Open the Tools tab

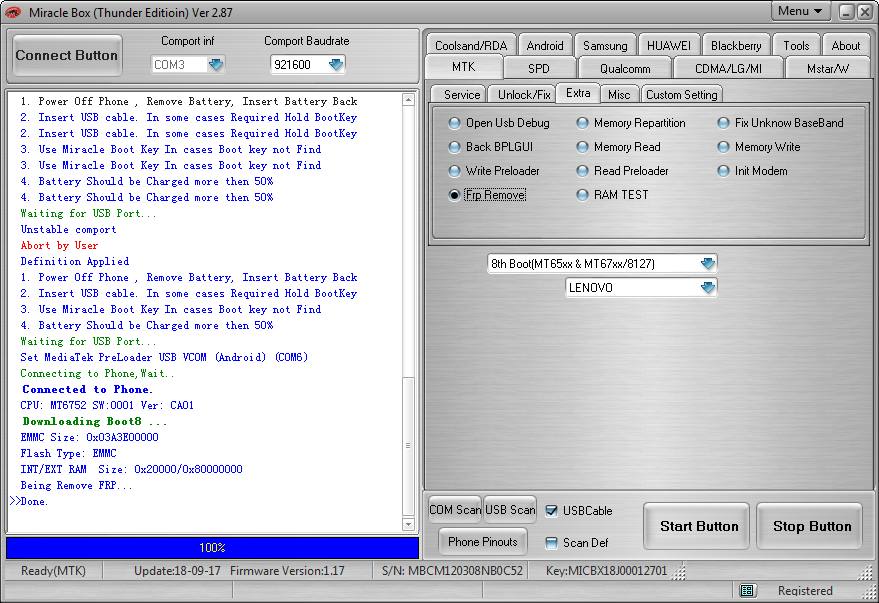pos(796,45)
